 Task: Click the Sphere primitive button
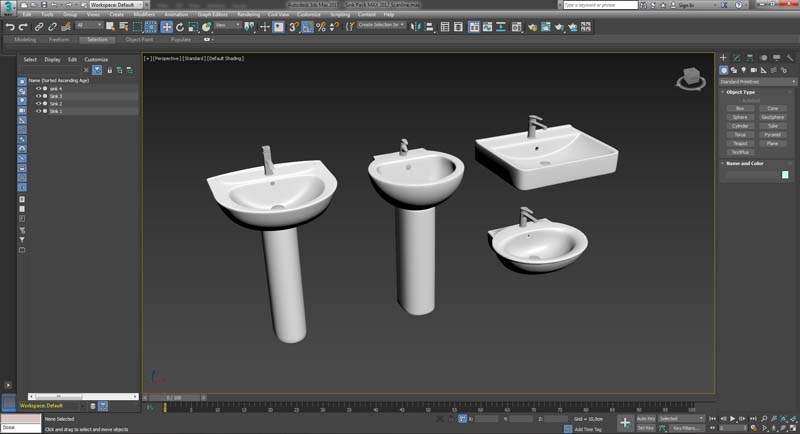click(740, 117)
